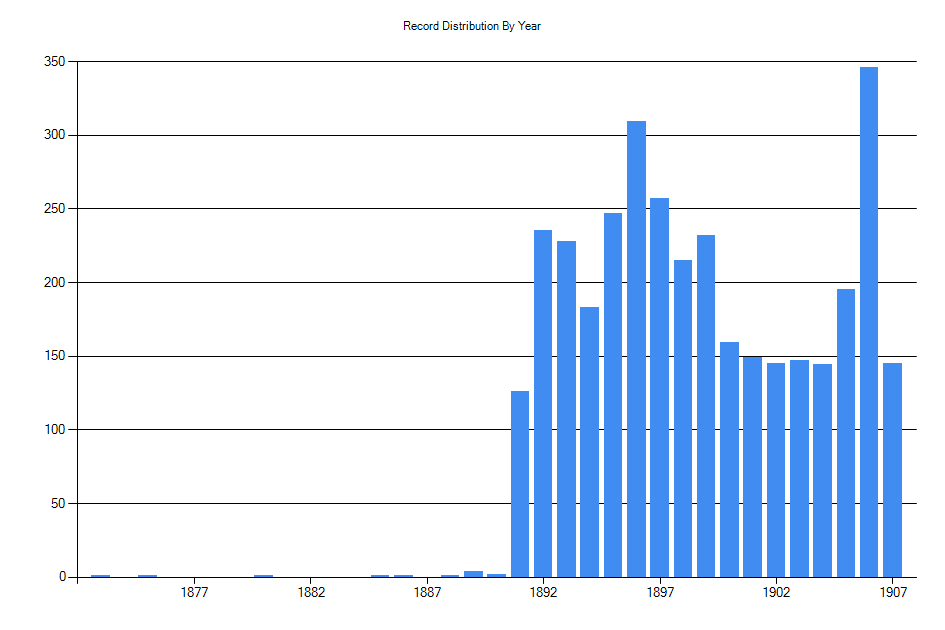Select the bar for year 1903

(x=799, y=468)
